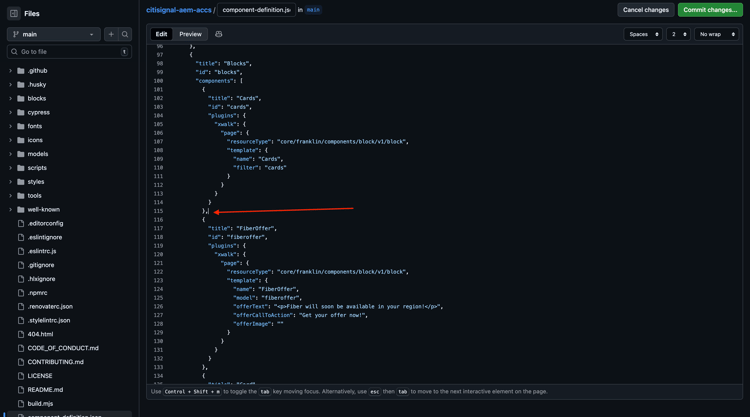Click the Cancel changes button

coord(646,10)
